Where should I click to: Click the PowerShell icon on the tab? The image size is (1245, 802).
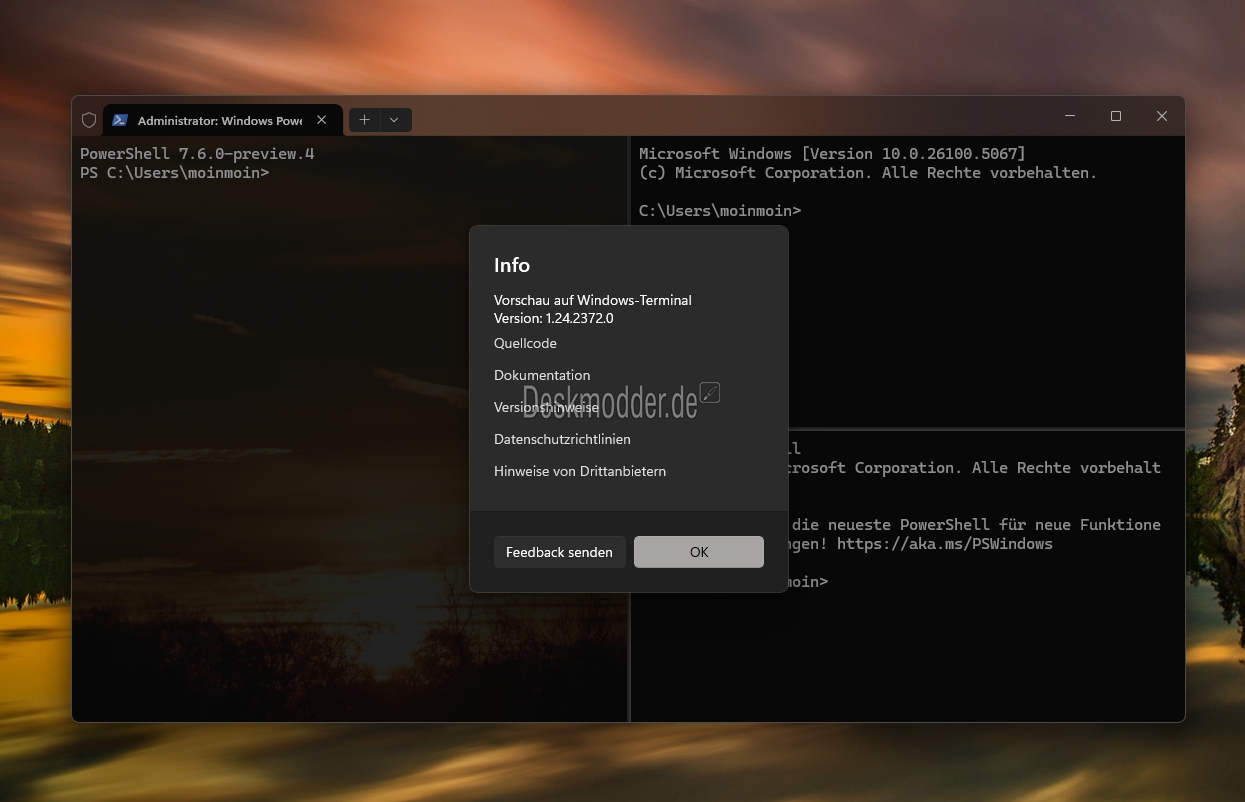click(x=120, y=120)
